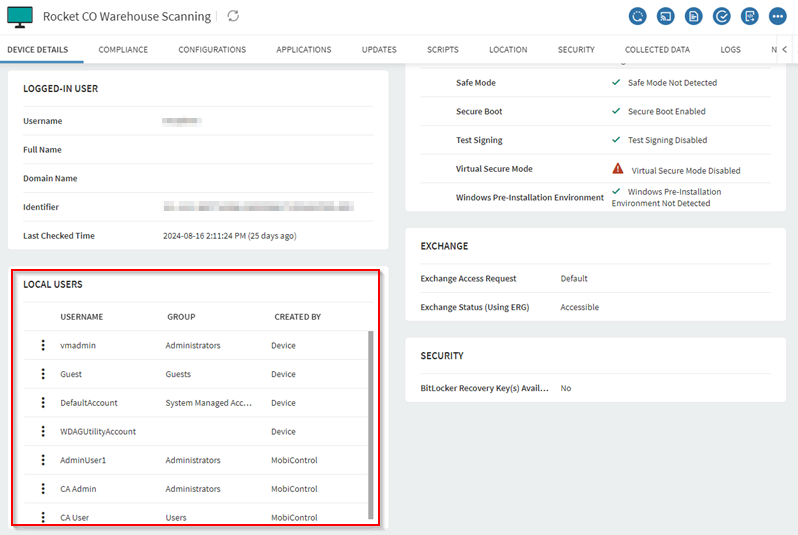Open the options menu for Guest user
The image size is (798, 535).
coord(43,374)
